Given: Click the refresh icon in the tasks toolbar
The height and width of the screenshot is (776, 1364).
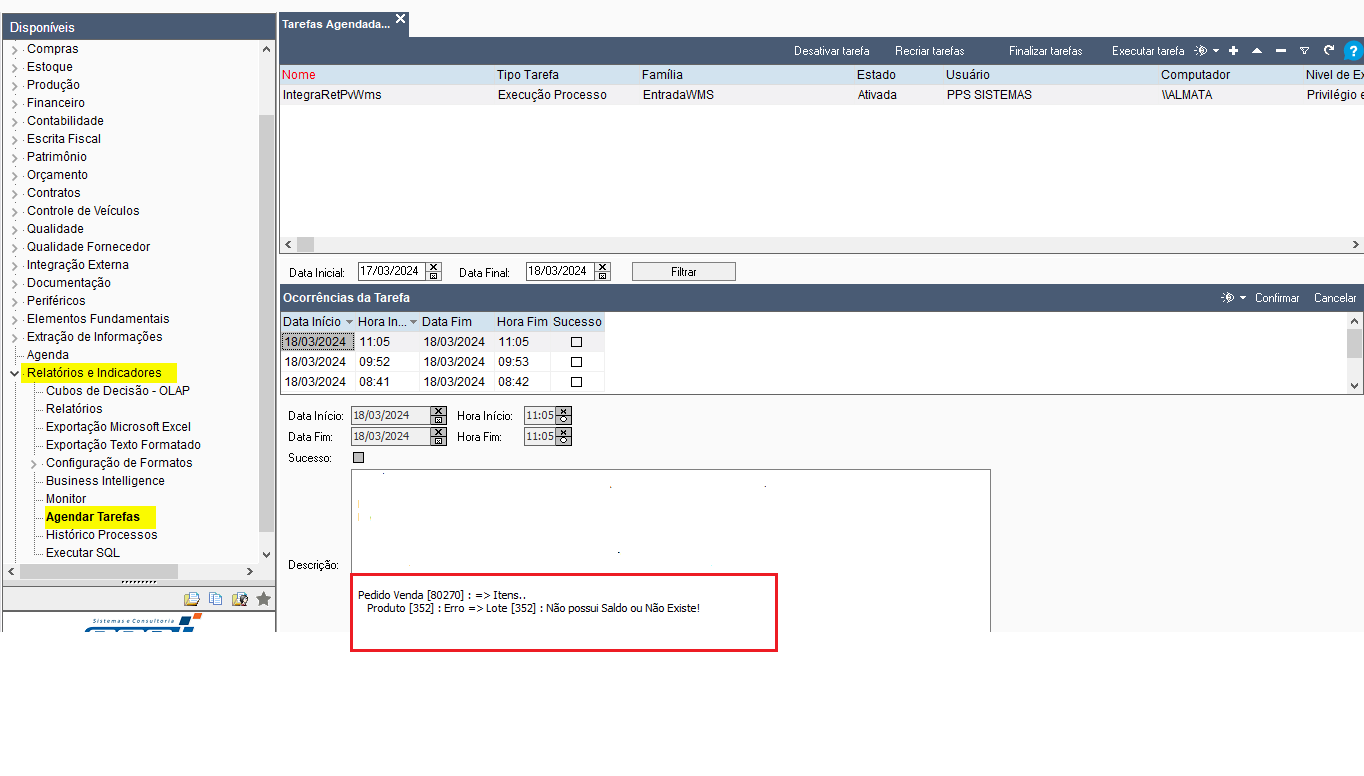Looking at the screenshot, I should coord(1329,51).
